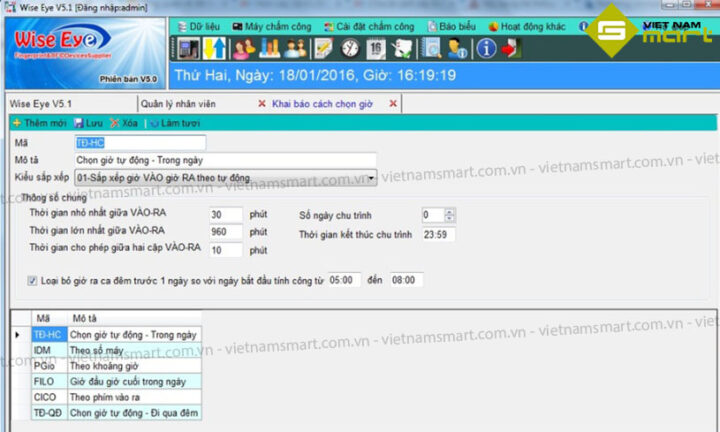Image resolution: width=720 pixels, height=432 pixels.
Task: Toggle the Loại bỏ giờ ra ca đêm checkbox
Action: (x=32, y=281)
